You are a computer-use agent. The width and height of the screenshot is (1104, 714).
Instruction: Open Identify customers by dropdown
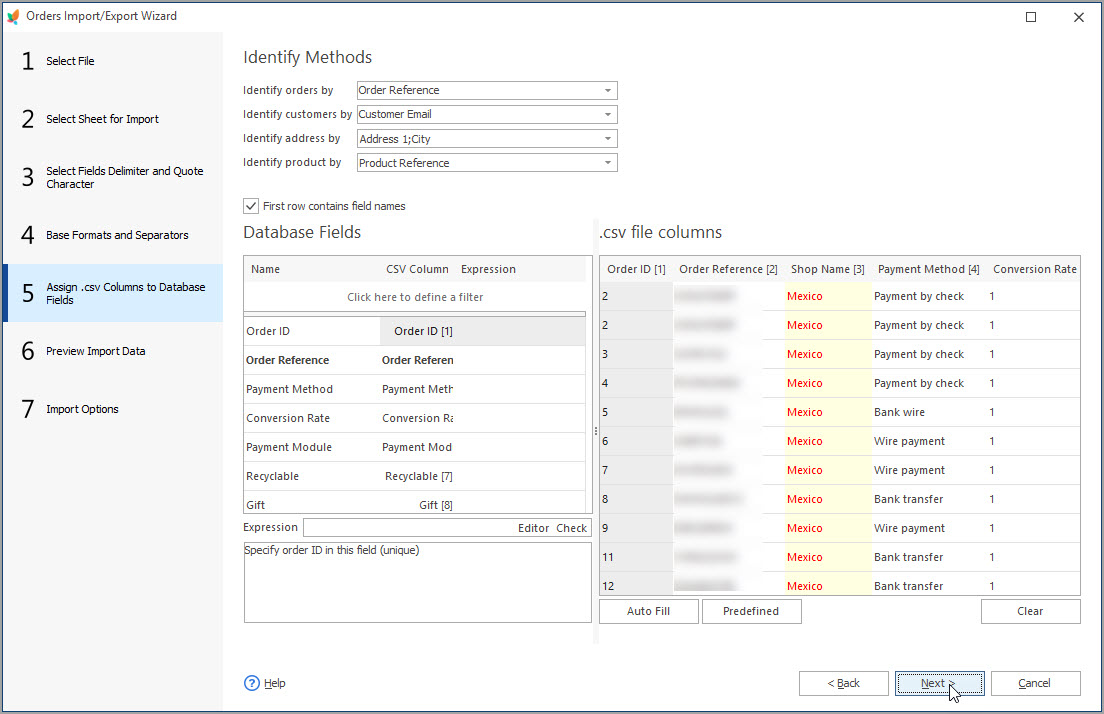tap(608, 114)
